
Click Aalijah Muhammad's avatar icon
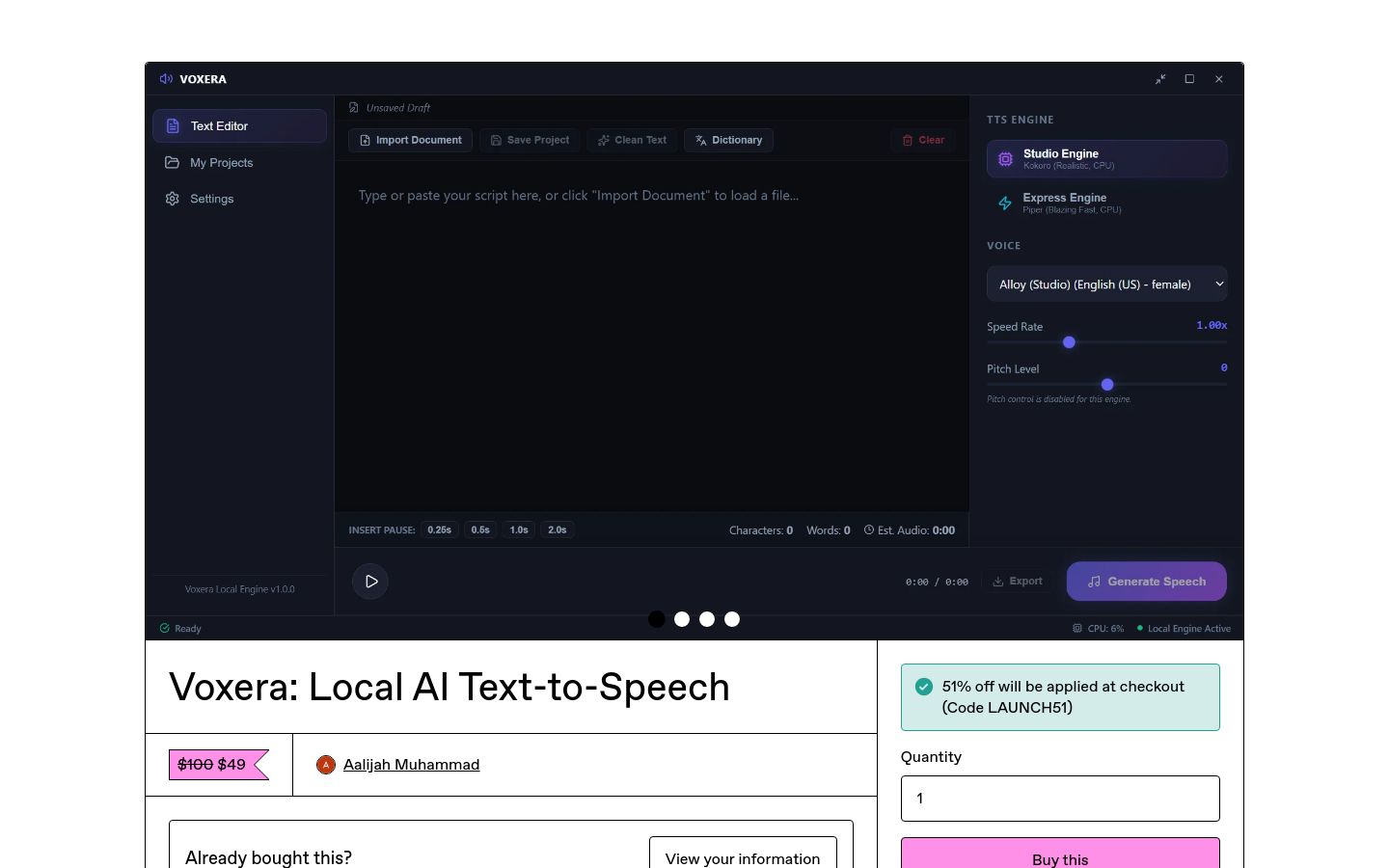326,765
